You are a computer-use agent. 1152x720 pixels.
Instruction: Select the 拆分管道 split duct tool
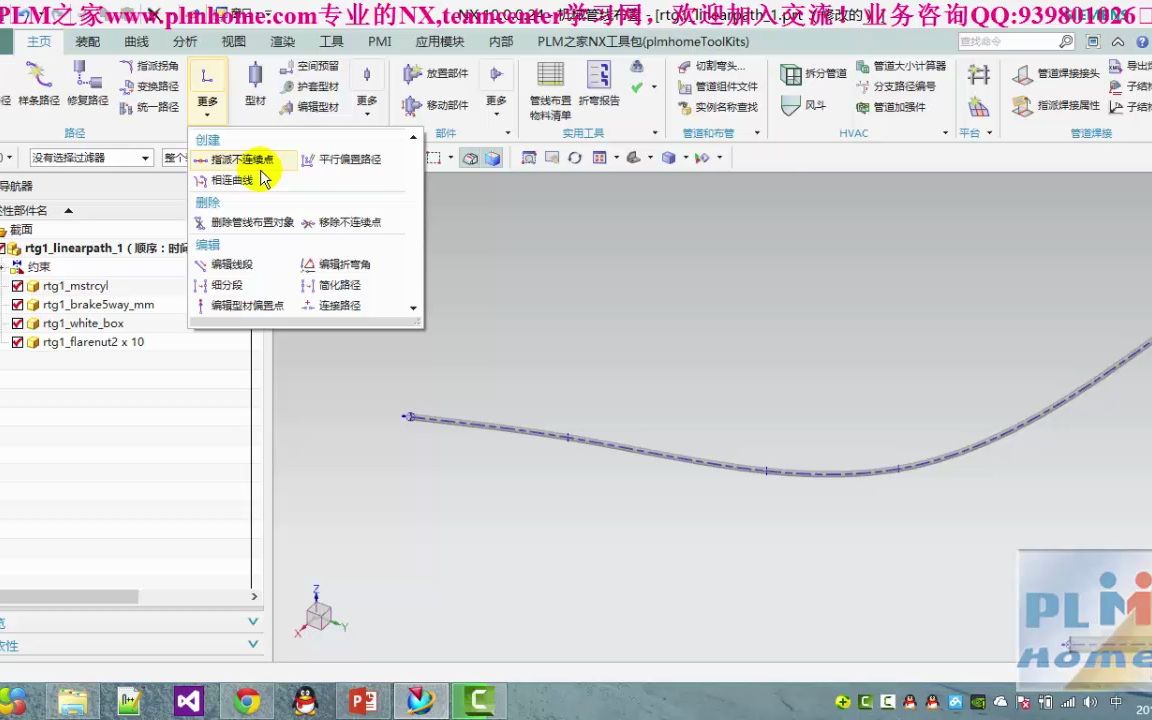tap(813, 73)
